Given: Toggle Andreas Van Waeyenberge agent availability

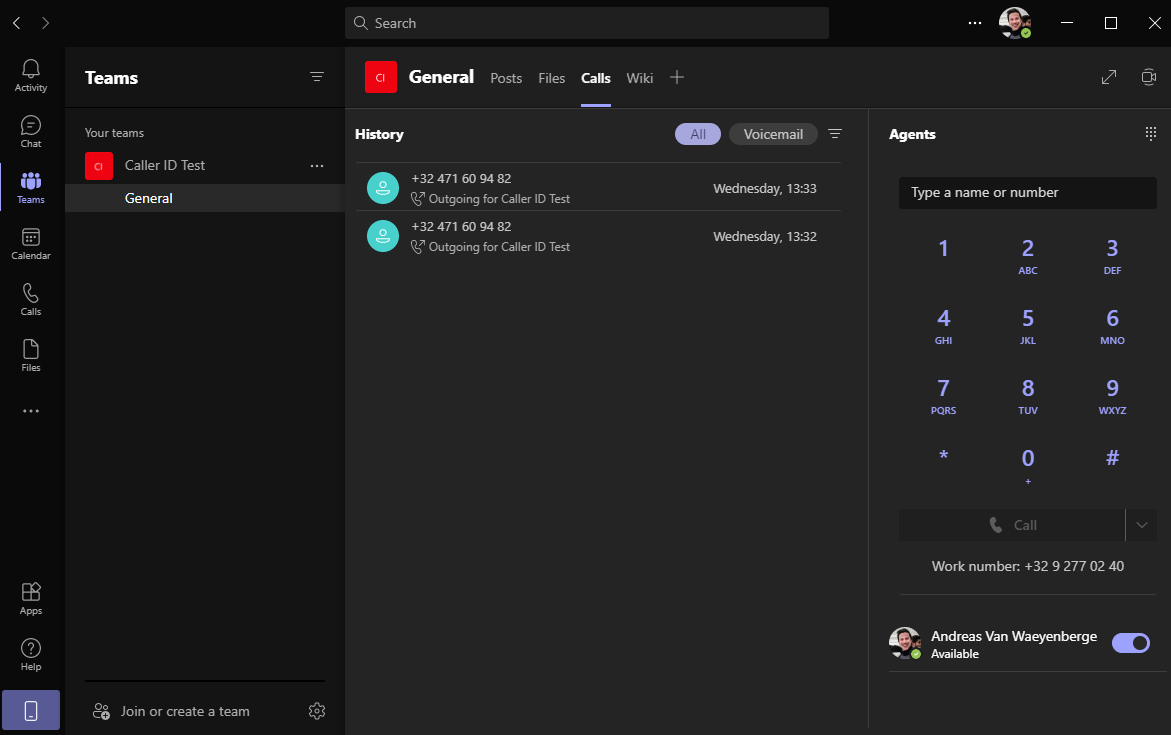Looking at the screenshot, I should pos(1131,643).
